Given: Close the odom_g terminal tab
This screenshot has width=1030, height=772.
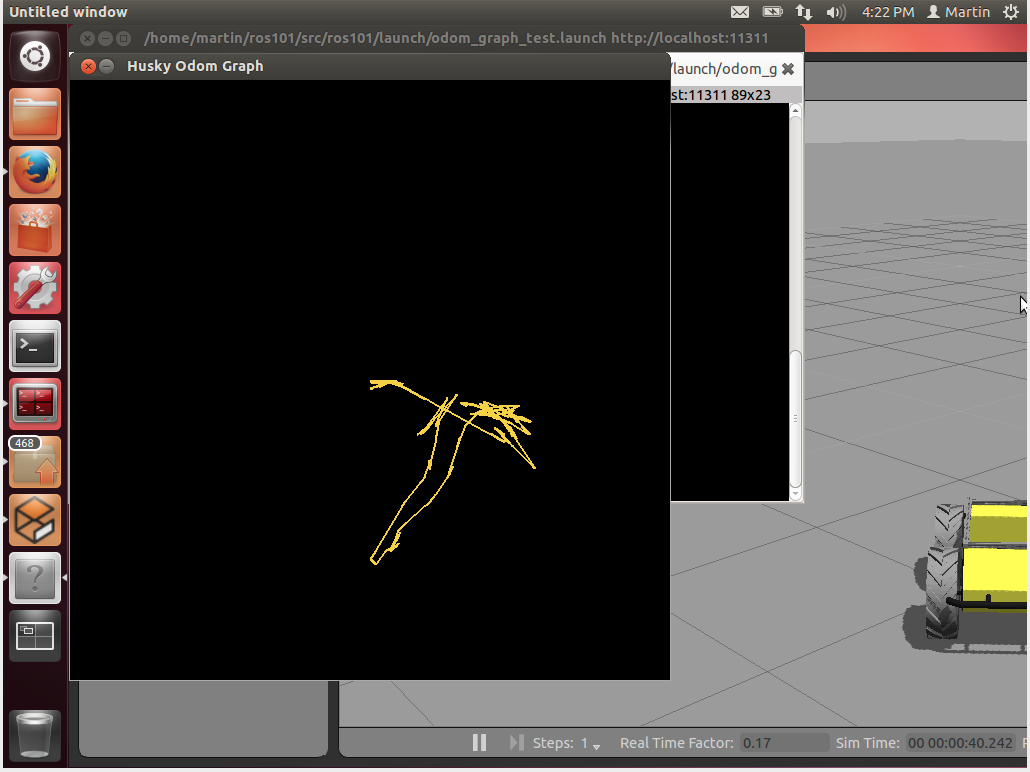Looking at the screenshot, I should pos(788,69).
